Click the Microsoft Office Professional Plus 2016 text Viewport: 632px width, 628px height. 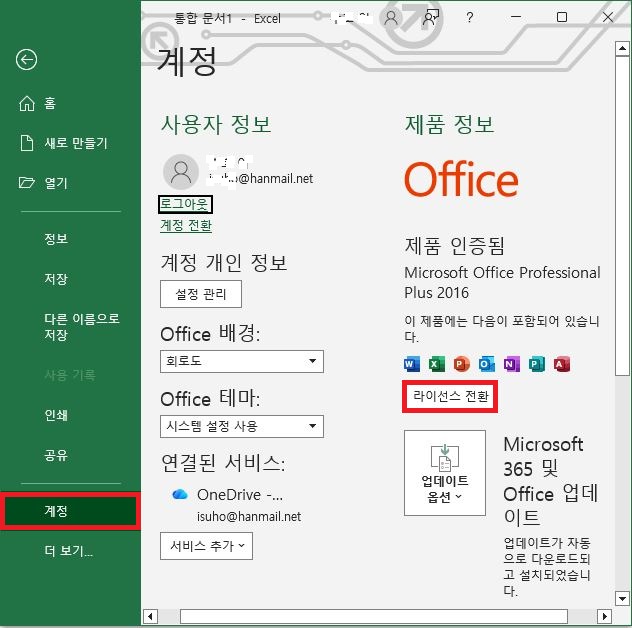[502, 282]
